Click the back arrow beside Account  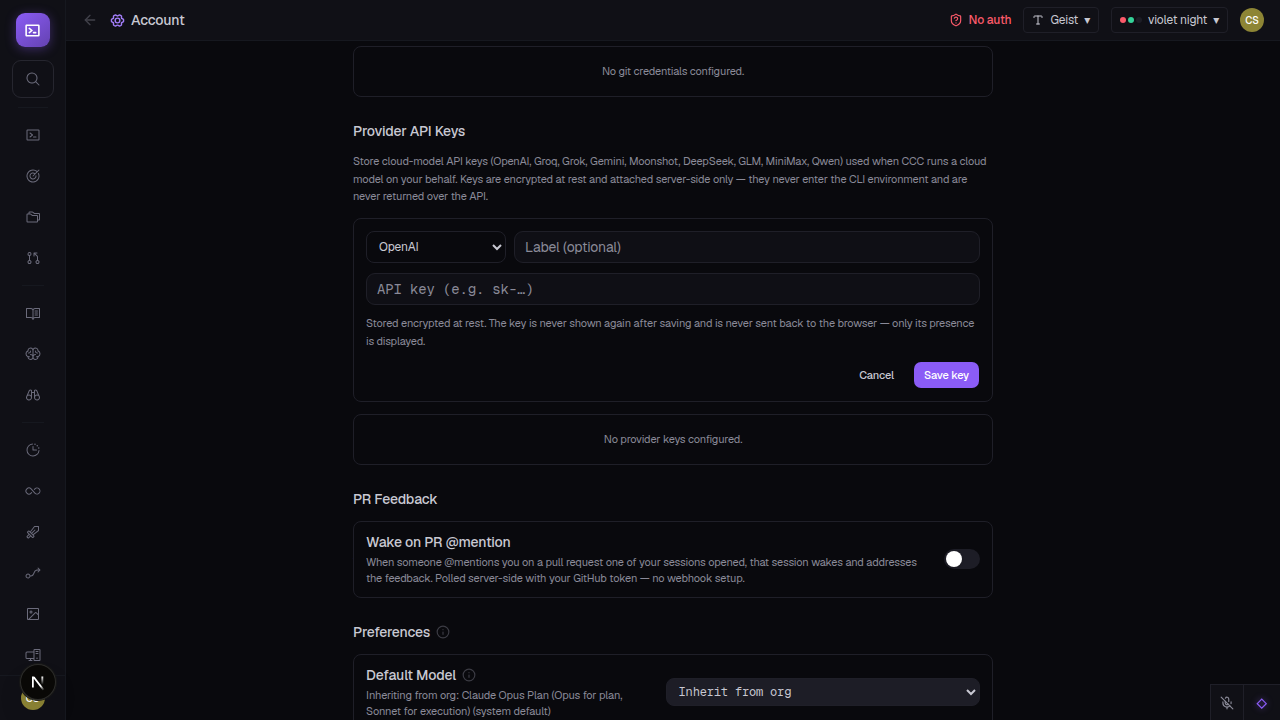click(90, 20)
